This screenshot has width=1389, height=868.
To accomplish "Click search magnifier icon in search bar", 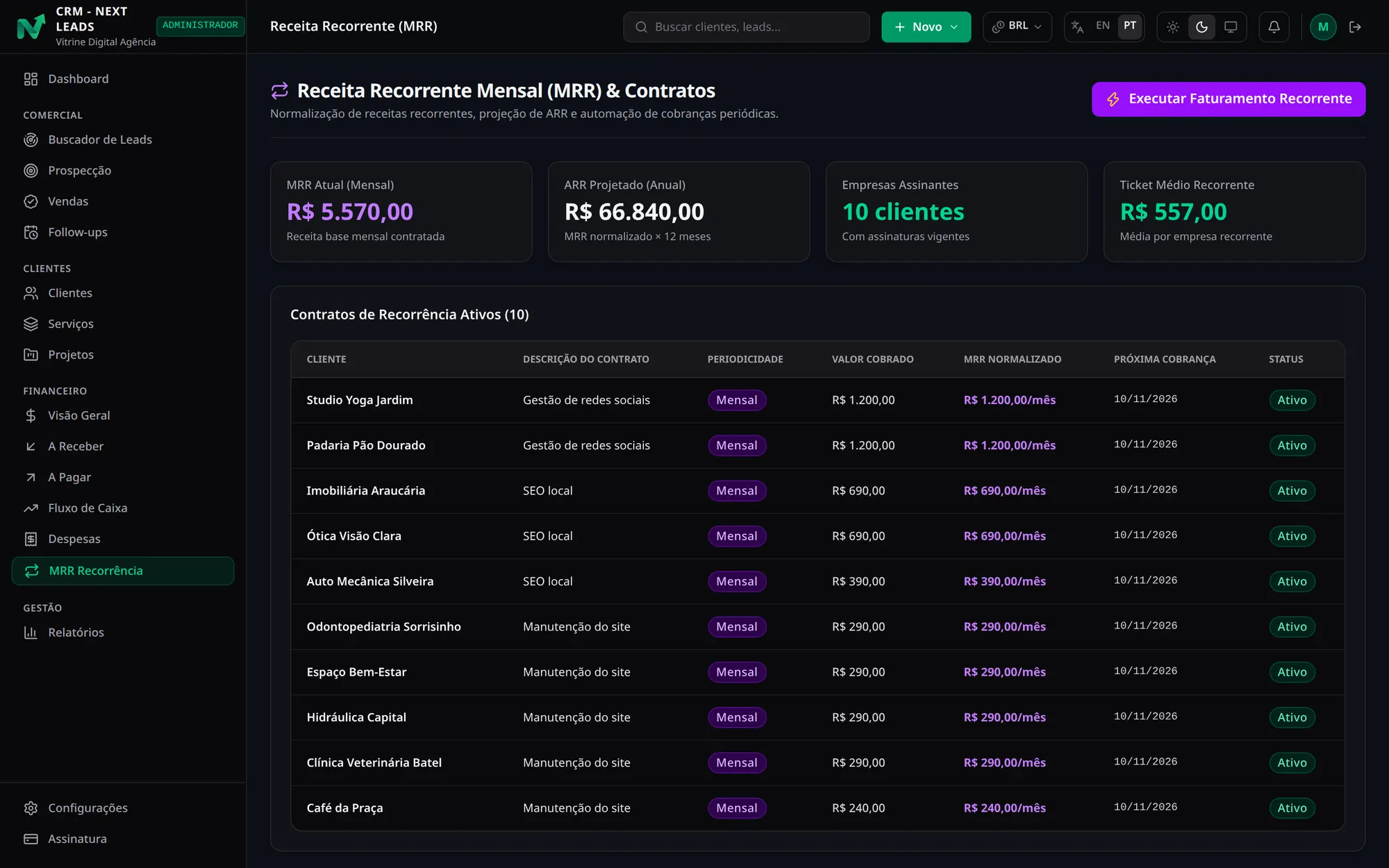I will [x=641, y=27].
